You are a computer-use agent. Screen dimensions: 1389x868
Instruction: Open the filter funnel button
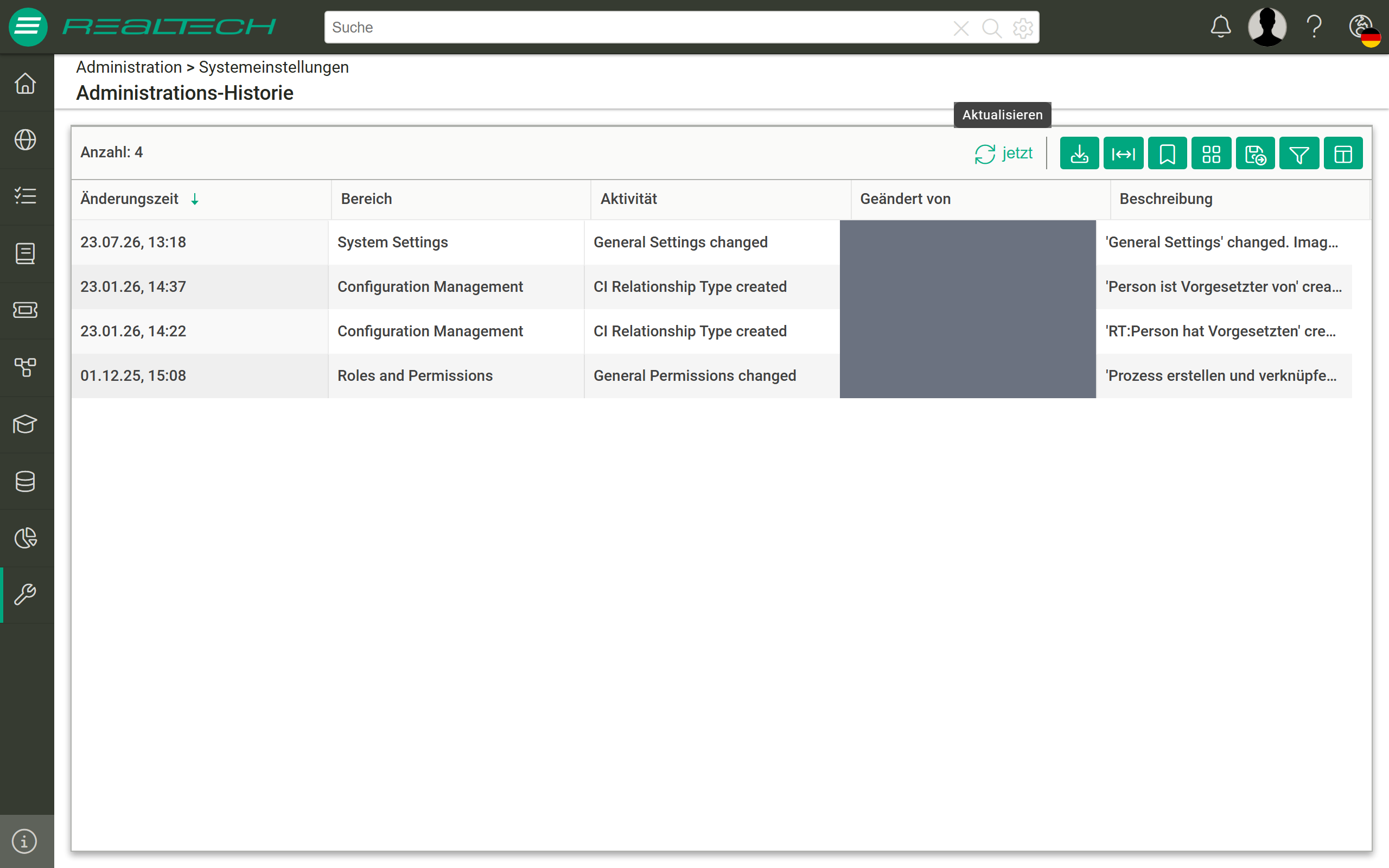(x=1299, y=154)
